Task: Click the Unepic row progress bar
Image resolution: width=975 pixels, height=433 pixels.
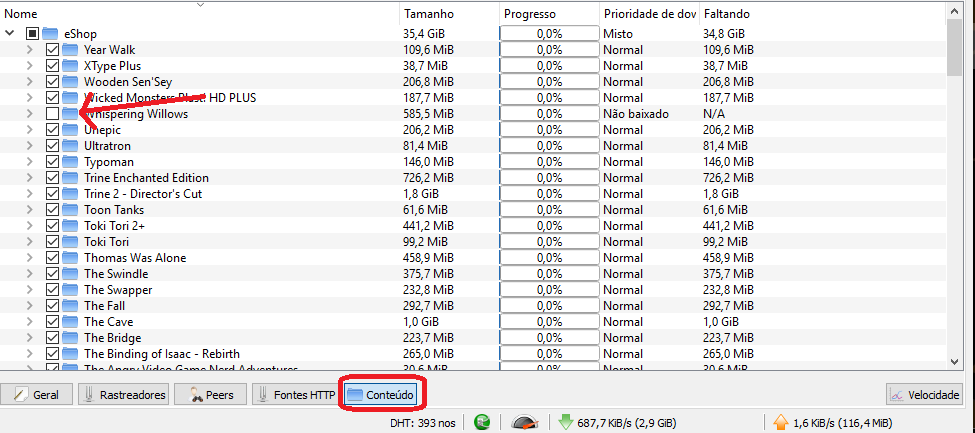Action: (x=550, y=129)
